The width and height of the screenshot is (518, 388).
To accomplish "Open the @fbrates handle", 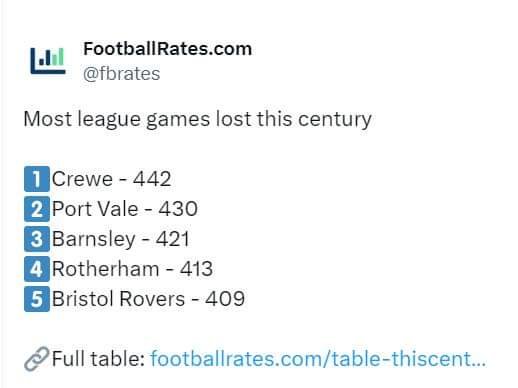I will click(x=122, y=74).
